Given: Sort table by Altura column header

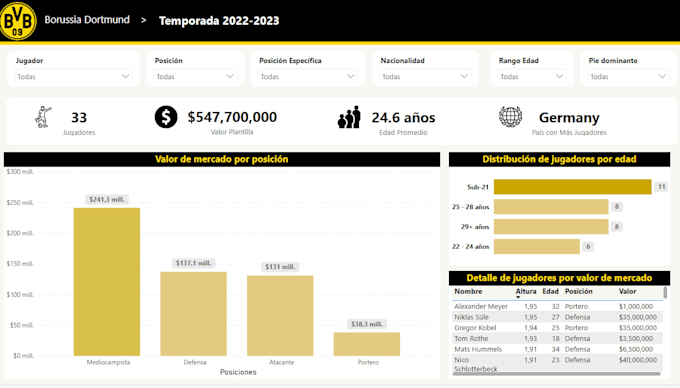Looking at the screenshot, I should 526,291.
